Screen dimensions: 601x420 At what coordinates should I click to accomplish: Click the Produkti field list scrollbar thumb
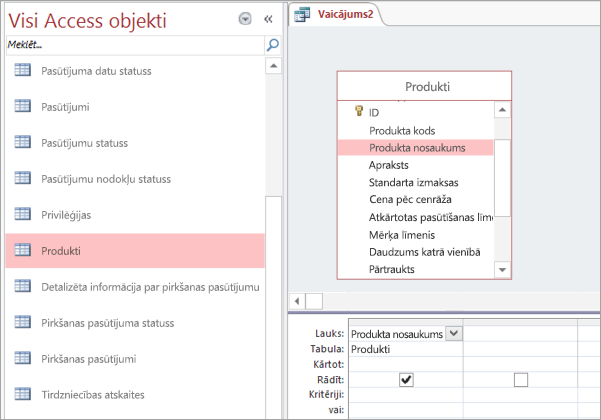click(502, 178)
